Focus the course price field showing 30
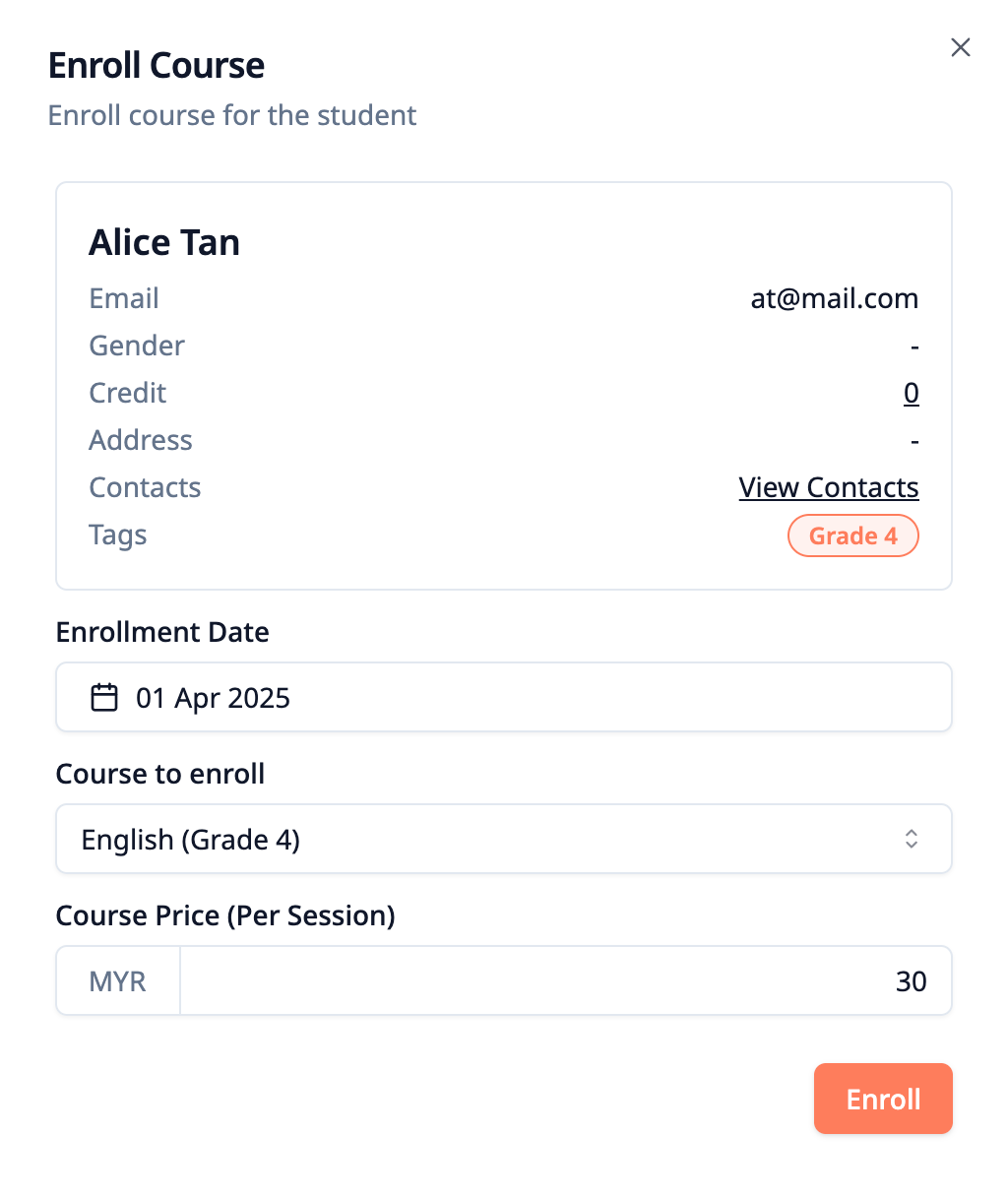Image resolution: width=1008 pixels, height=1197 pixels. [x=566, y=980]
